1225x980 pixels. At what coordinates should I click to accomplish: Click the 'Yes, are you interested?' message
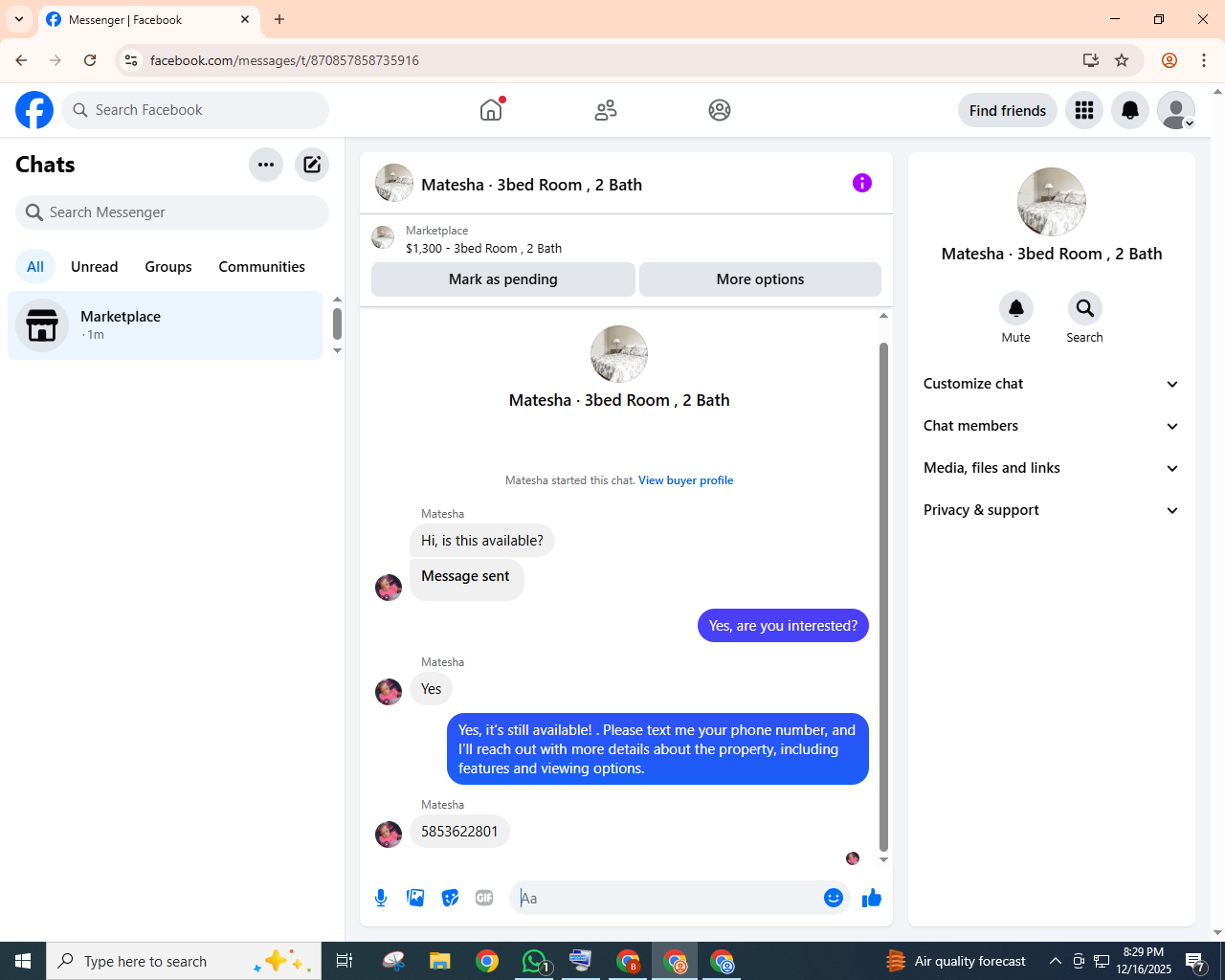(x=783, y=626)
